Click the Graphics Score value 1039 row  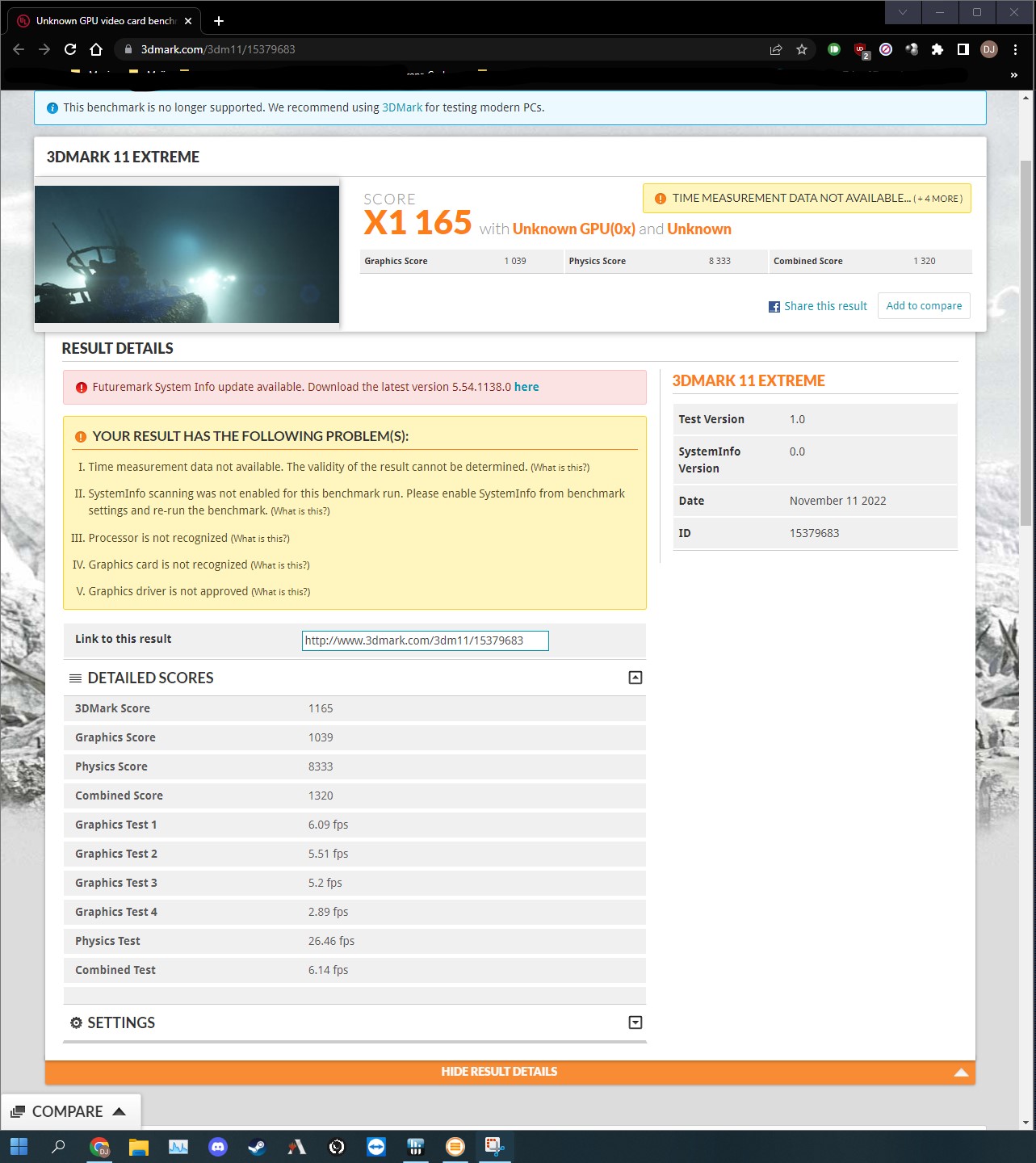(354, 737)
